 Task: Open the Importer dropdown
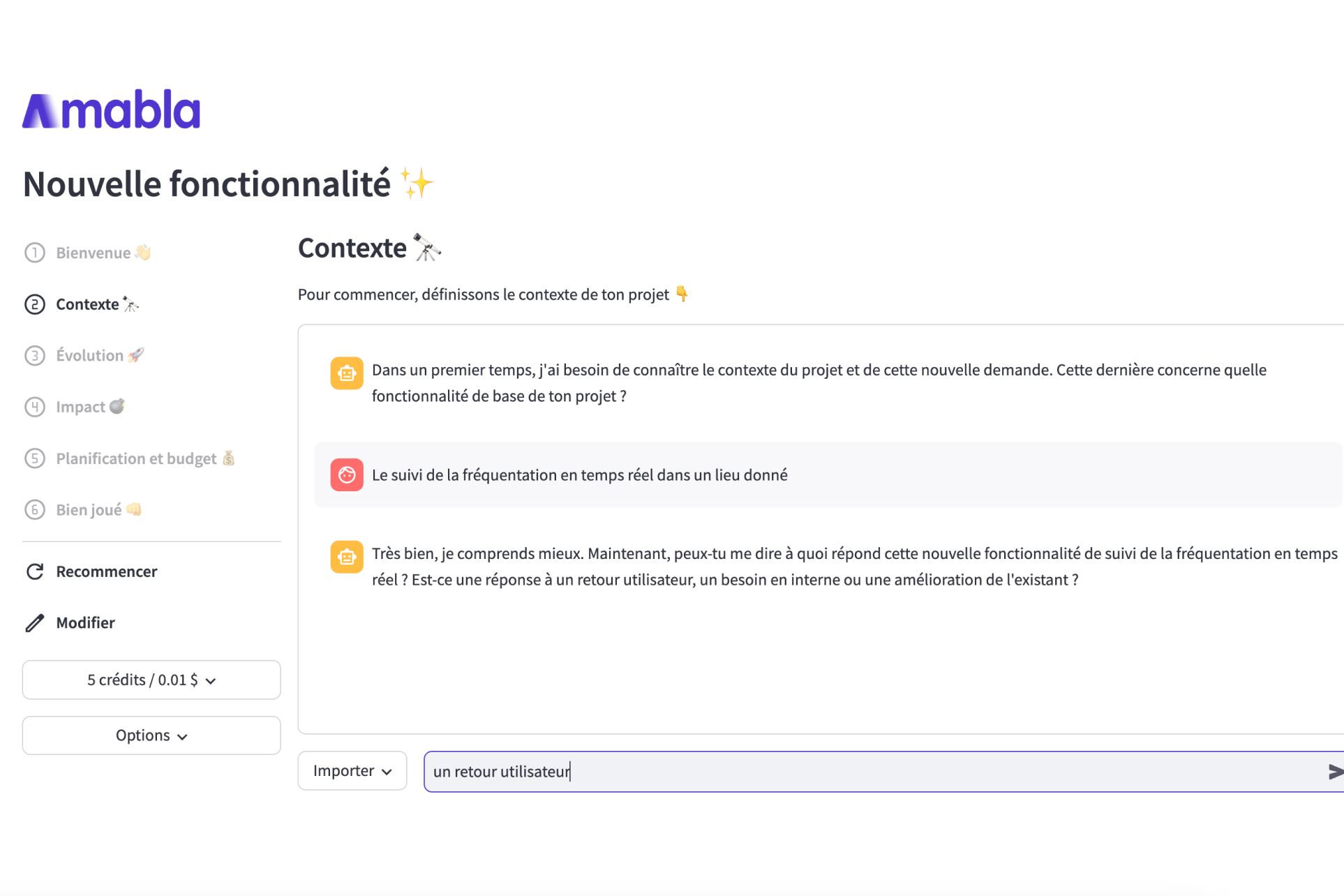(x=352, y=770)
